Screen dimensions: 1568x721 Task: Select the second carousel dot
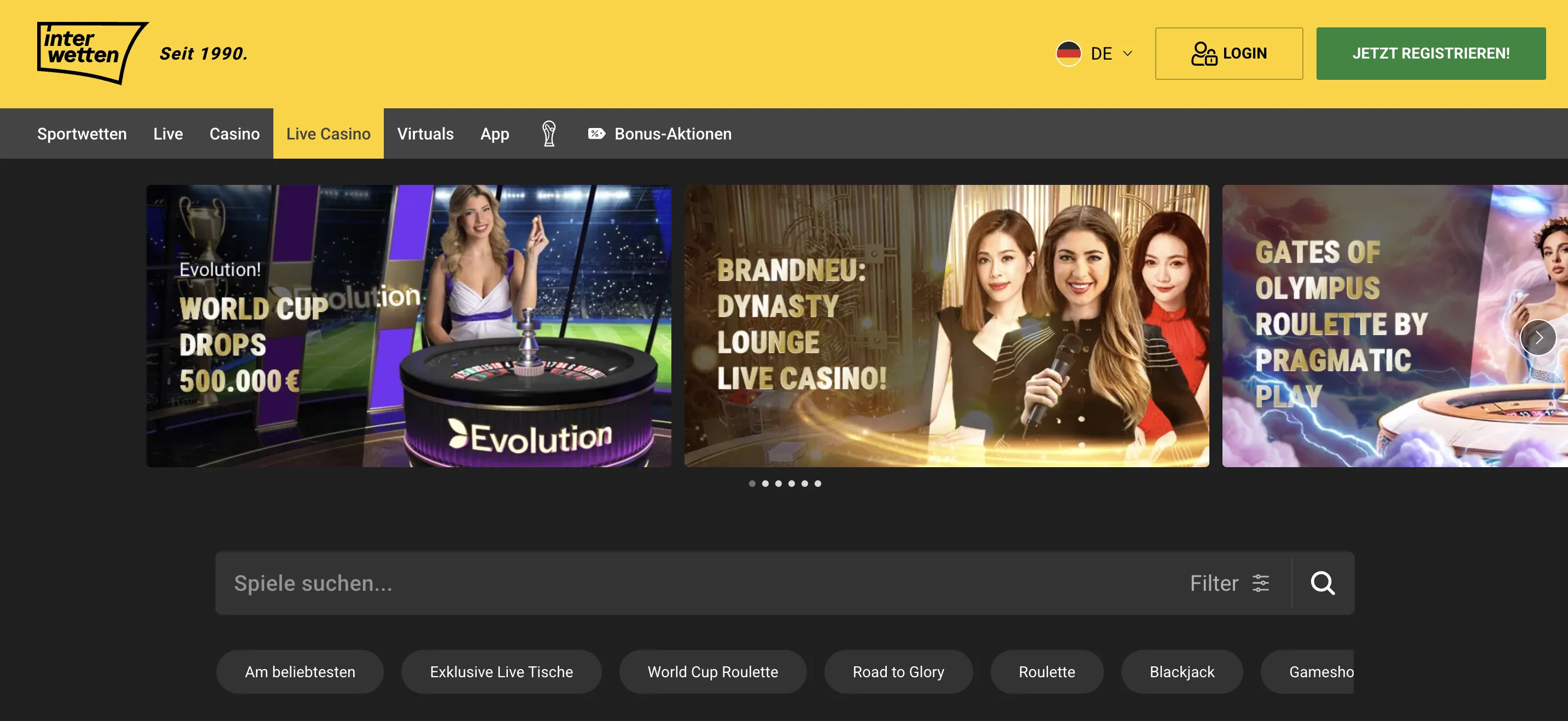pyautogui.click(x=765, y=484)
